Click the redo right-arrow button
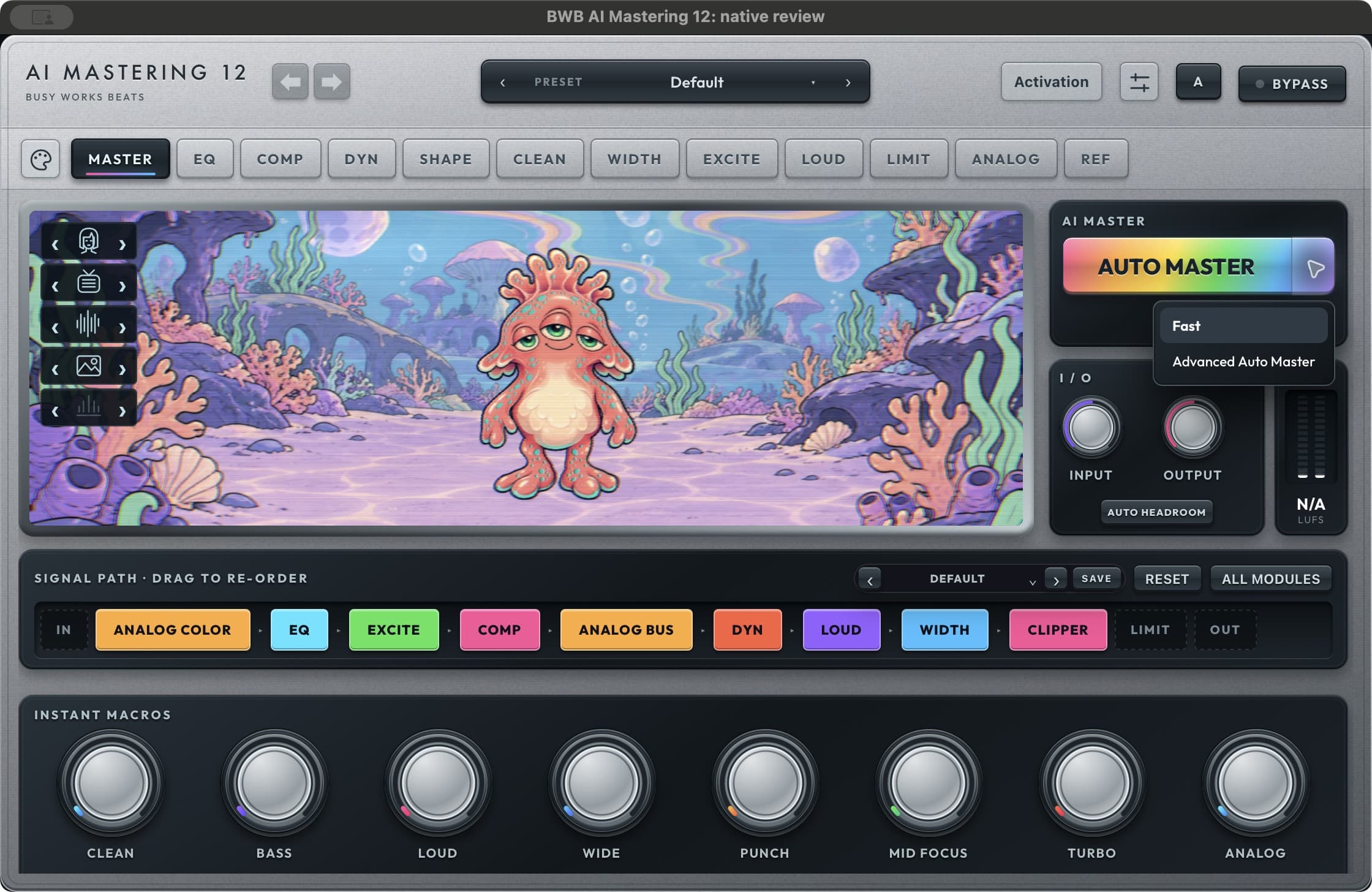 pyautogui.click(x=331, y=81)
